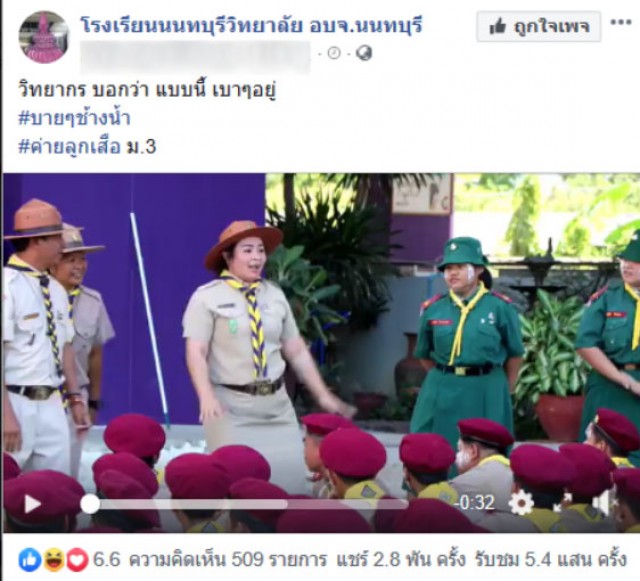Screen dimensions: 640x581
Task: Open hashtag #ค่ายลูกเสือ ม.3
Action: (87, 147)
